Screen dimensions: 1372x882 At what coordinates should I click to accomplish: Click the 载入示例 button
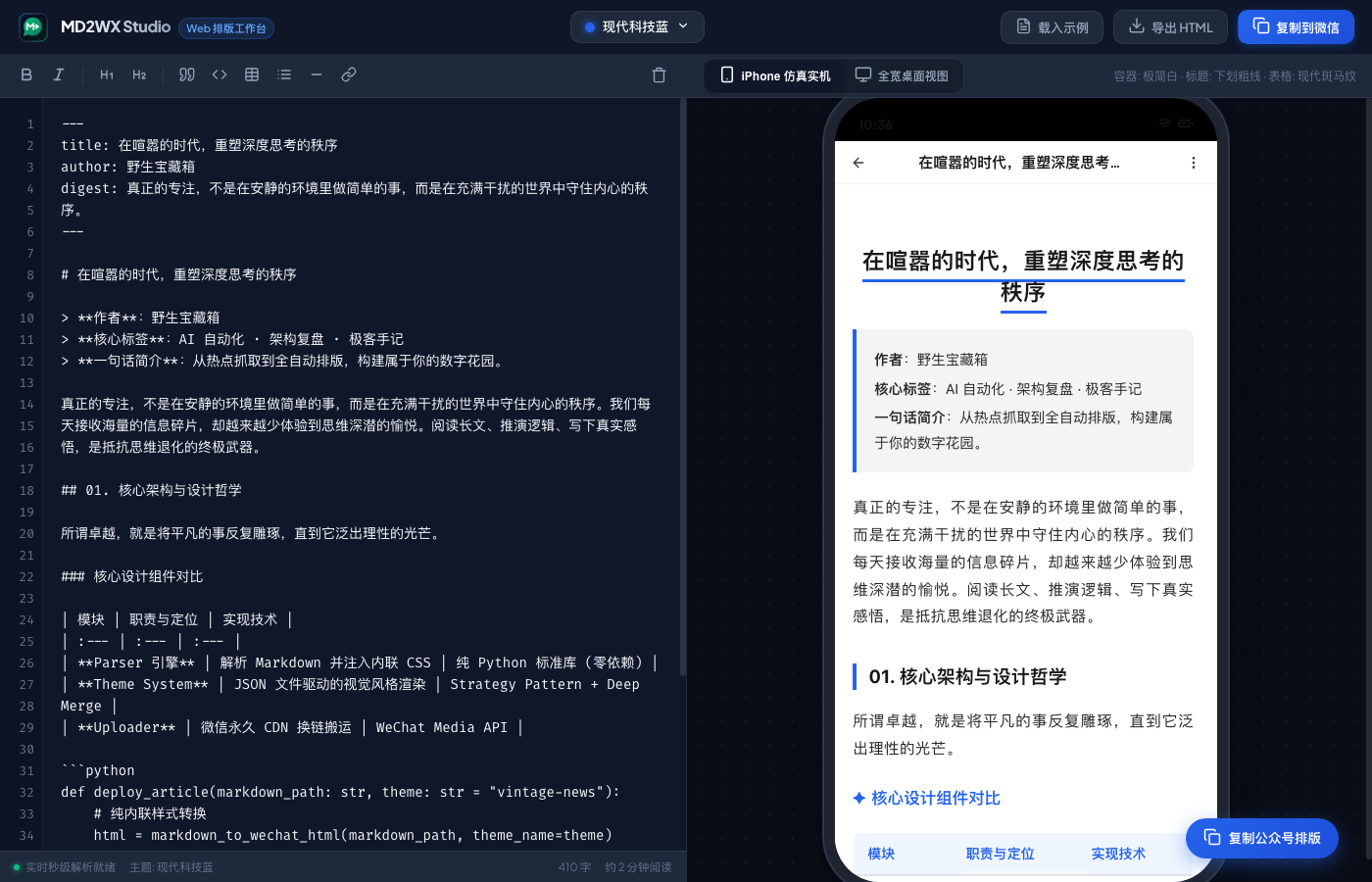pos(1052,27)
